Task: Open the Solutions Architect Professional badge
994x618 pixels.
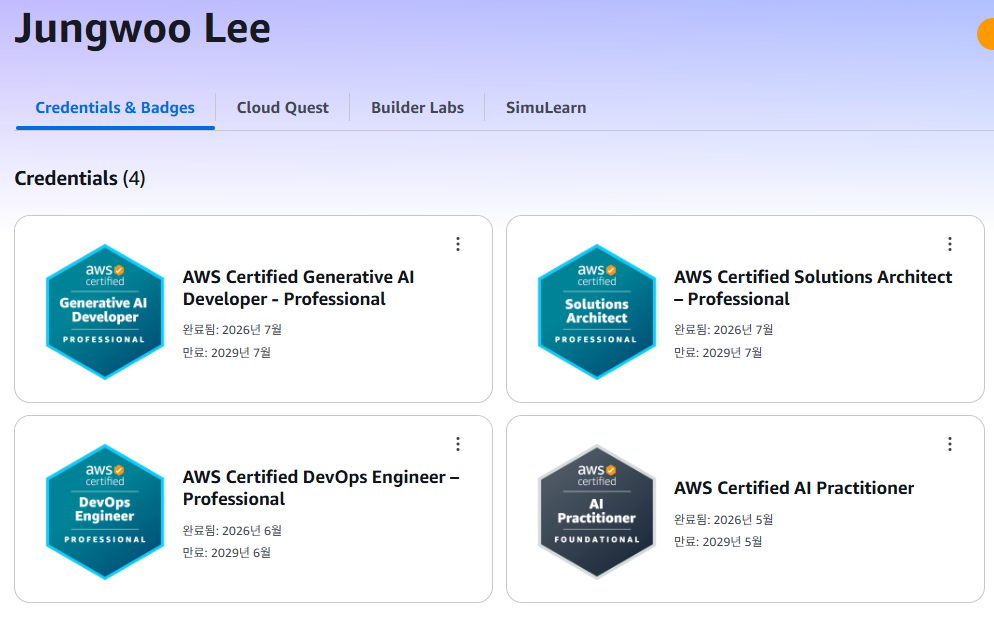Action: pyautogui.click(x=597, y=312)
